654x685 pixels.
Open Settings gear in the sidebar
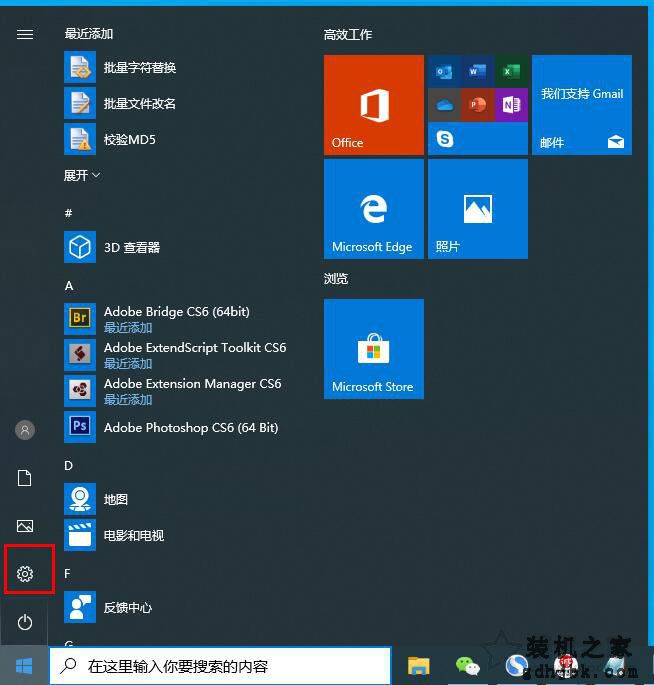25,574
